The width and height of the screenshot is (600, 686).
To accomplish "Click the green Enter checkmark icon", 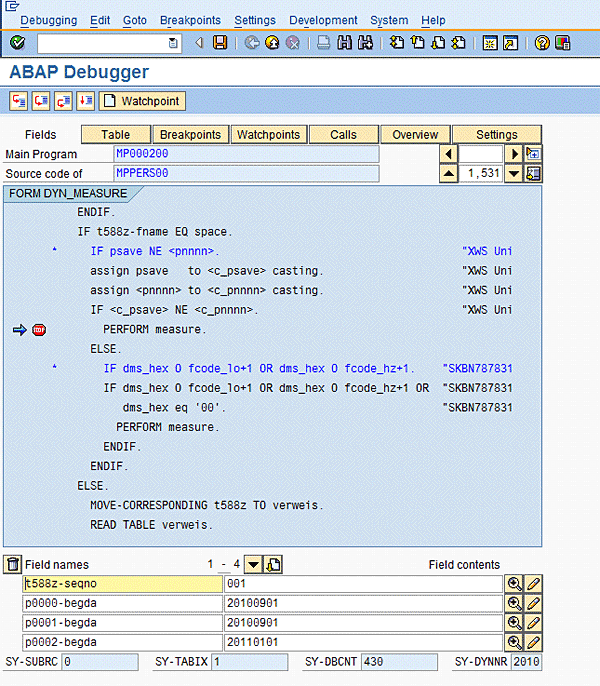I will point(17,43).
